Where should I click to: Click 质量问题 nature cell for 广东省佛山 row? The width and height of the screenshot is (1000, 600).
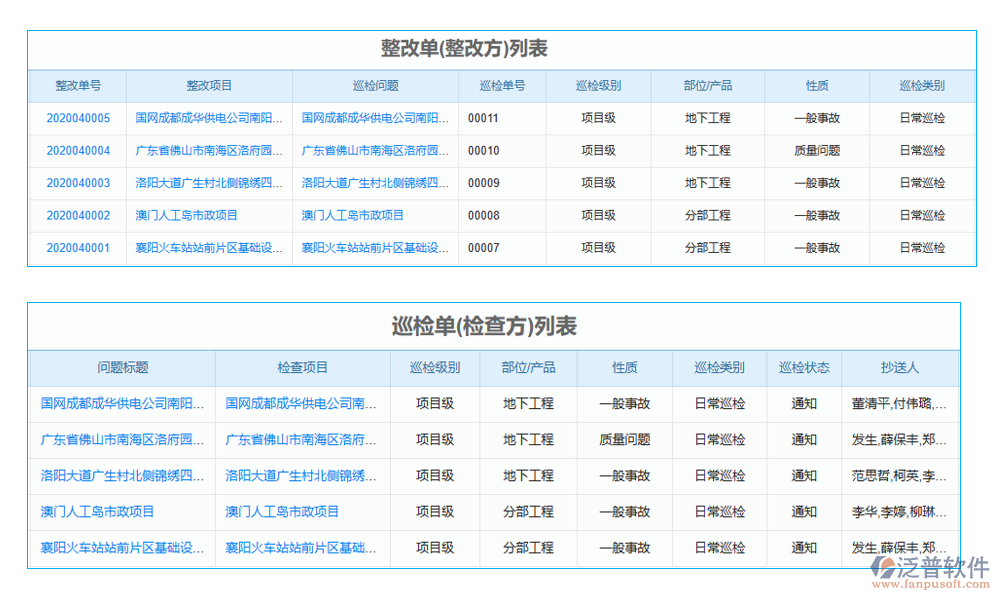[x=817, y=151]
